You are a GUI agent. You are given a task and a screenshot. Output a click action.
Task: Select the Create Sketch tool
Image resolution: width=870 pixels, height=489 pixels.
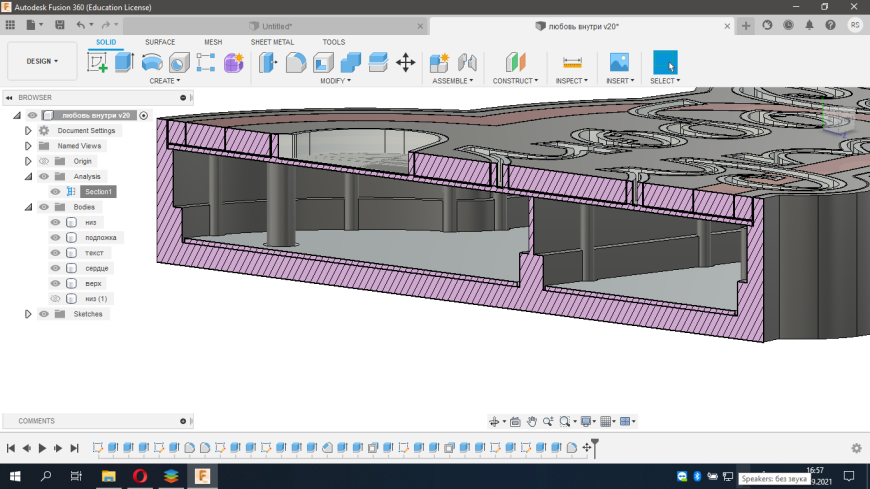point(97,62)
